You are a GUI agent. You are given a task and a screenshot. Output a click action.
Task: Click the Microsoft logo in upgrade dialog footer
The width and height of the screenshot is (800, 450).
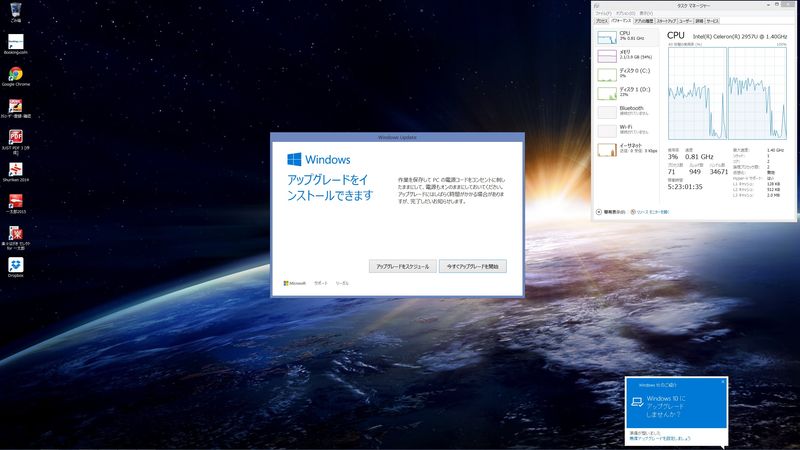click(294, 283)
